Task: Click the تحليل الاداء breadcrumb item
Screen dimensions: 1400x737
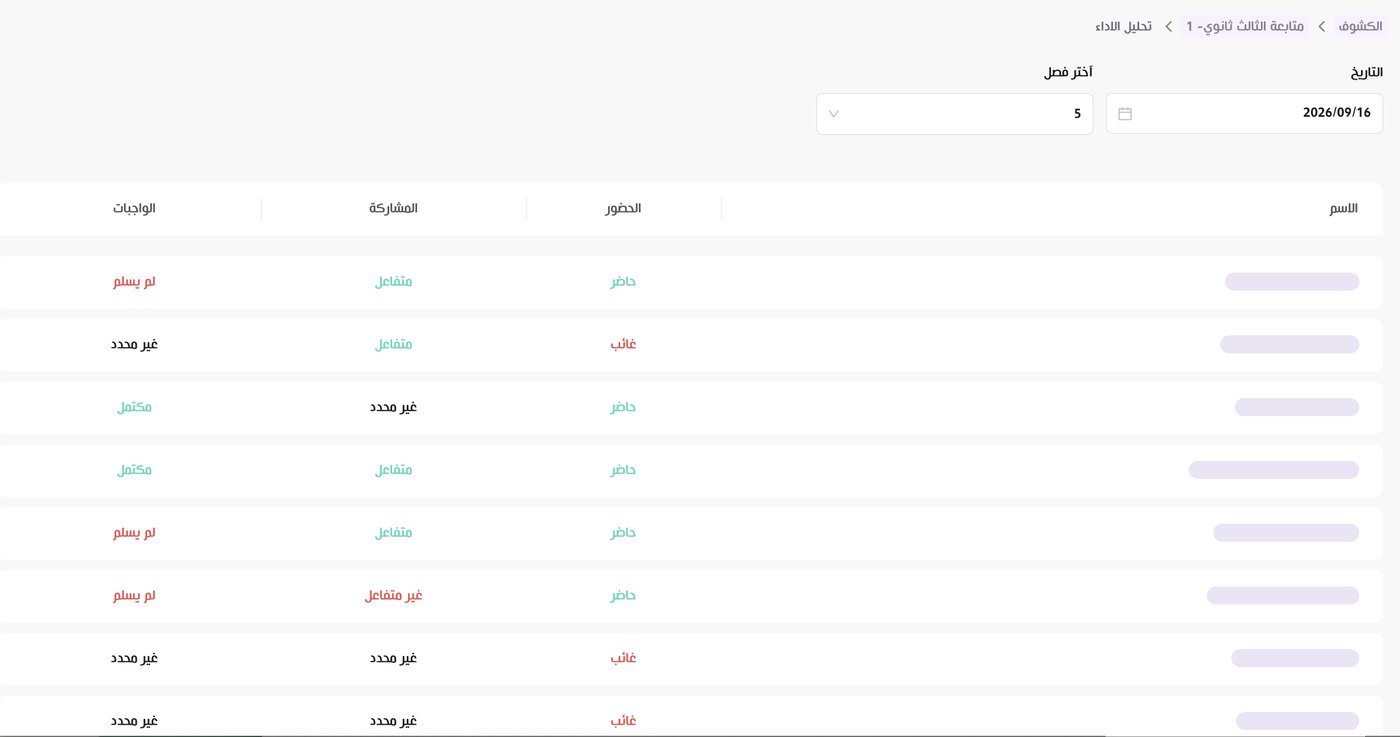Action: click(1124, 26)
